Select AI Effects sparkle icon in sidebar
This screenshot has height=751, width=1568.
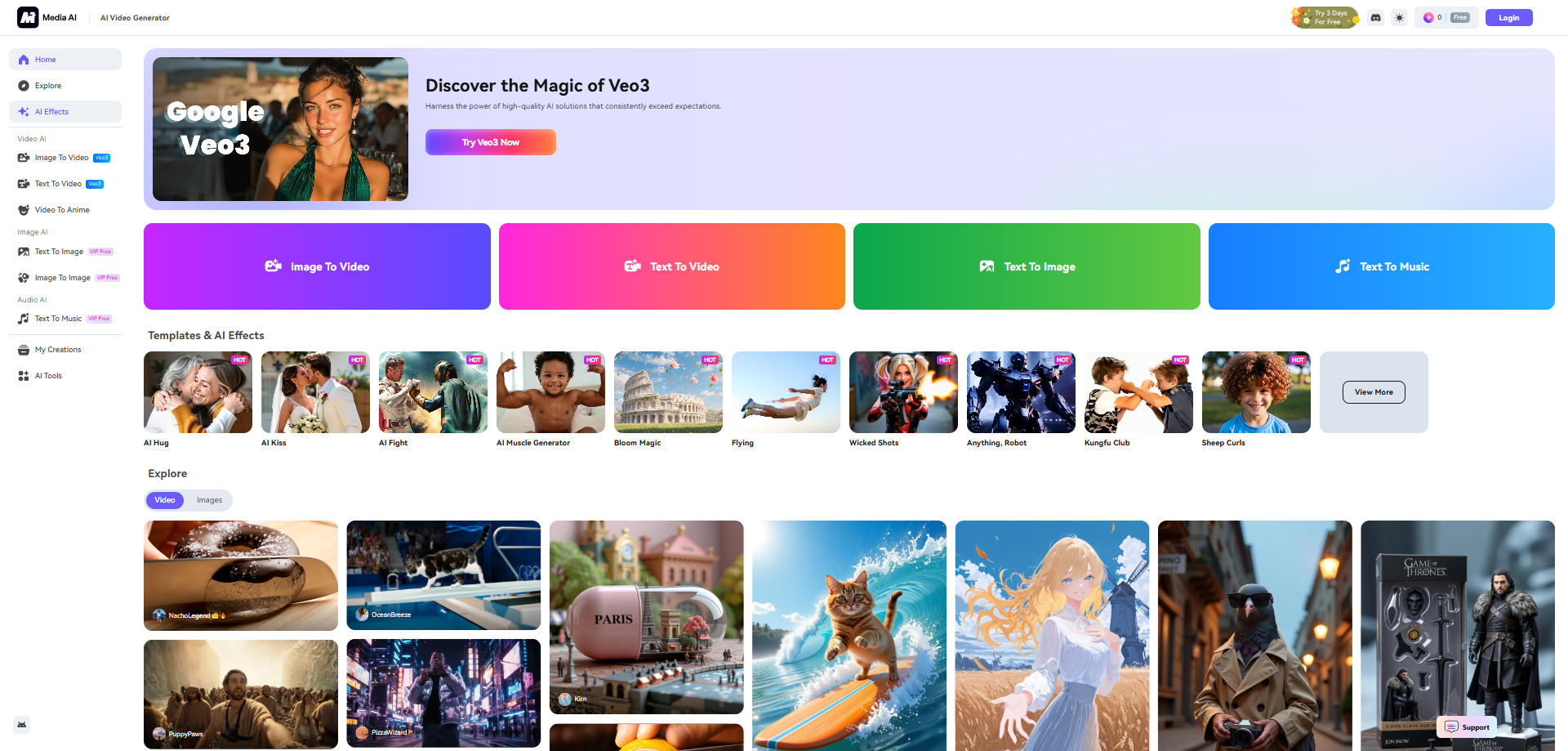(24, 112)
